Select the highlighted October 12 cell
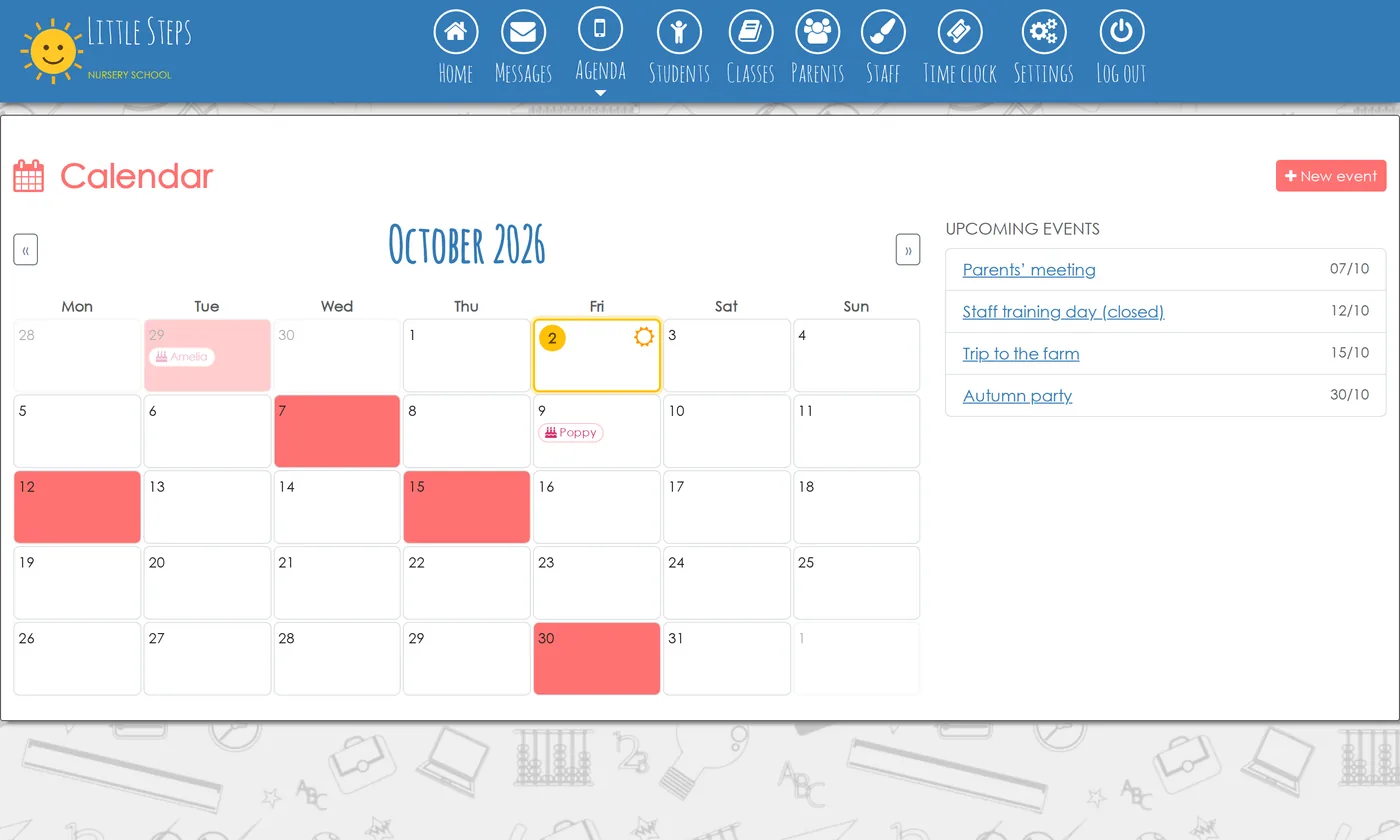 (77, 507)
